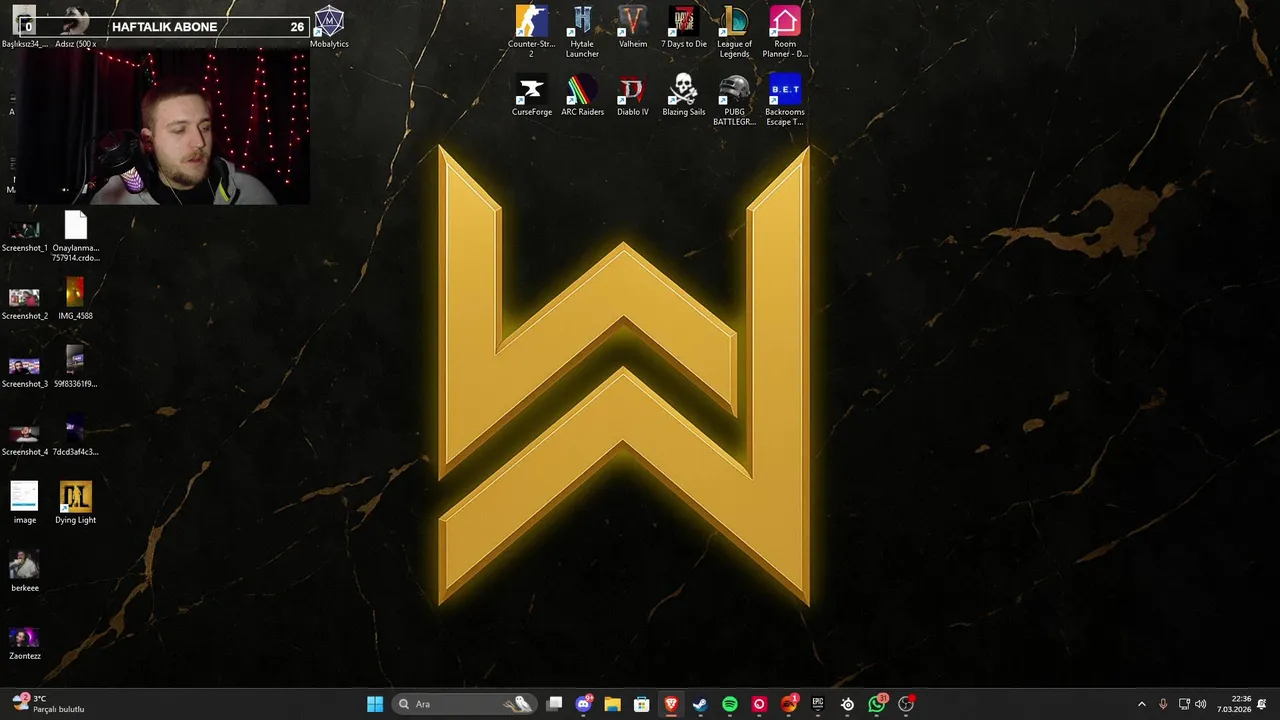
Task: Launch the Hytale Launcher shortcut
Action: click(x=582, y=31)
